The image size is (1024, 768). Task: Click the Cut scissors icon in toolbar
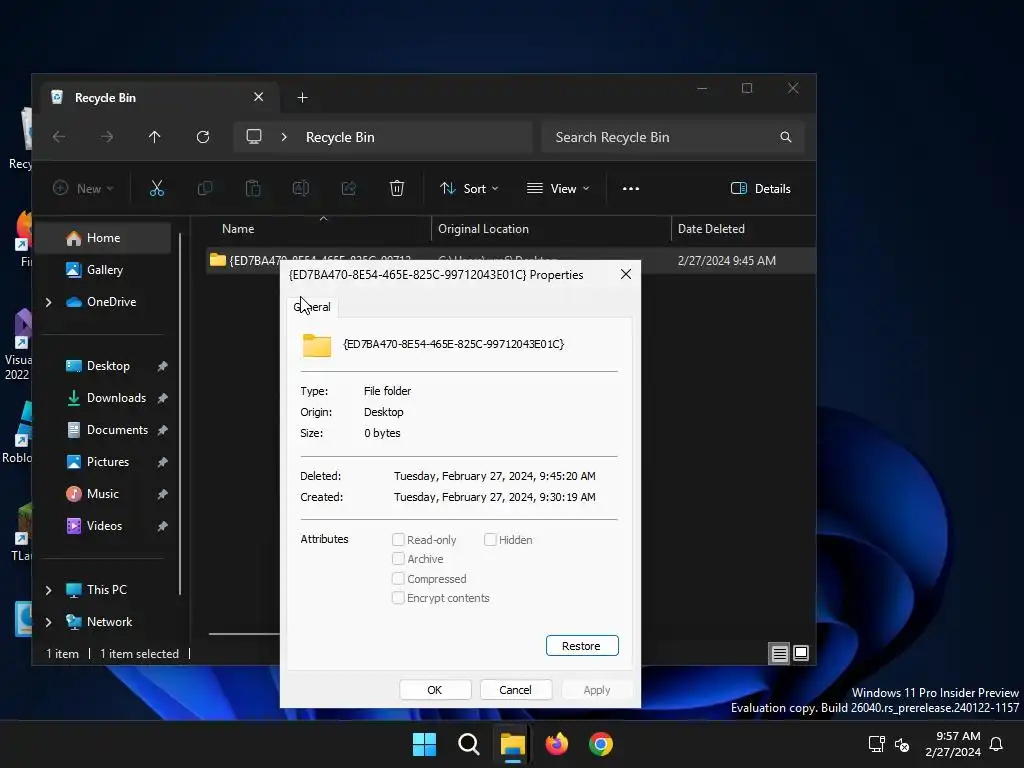[157, 189]
